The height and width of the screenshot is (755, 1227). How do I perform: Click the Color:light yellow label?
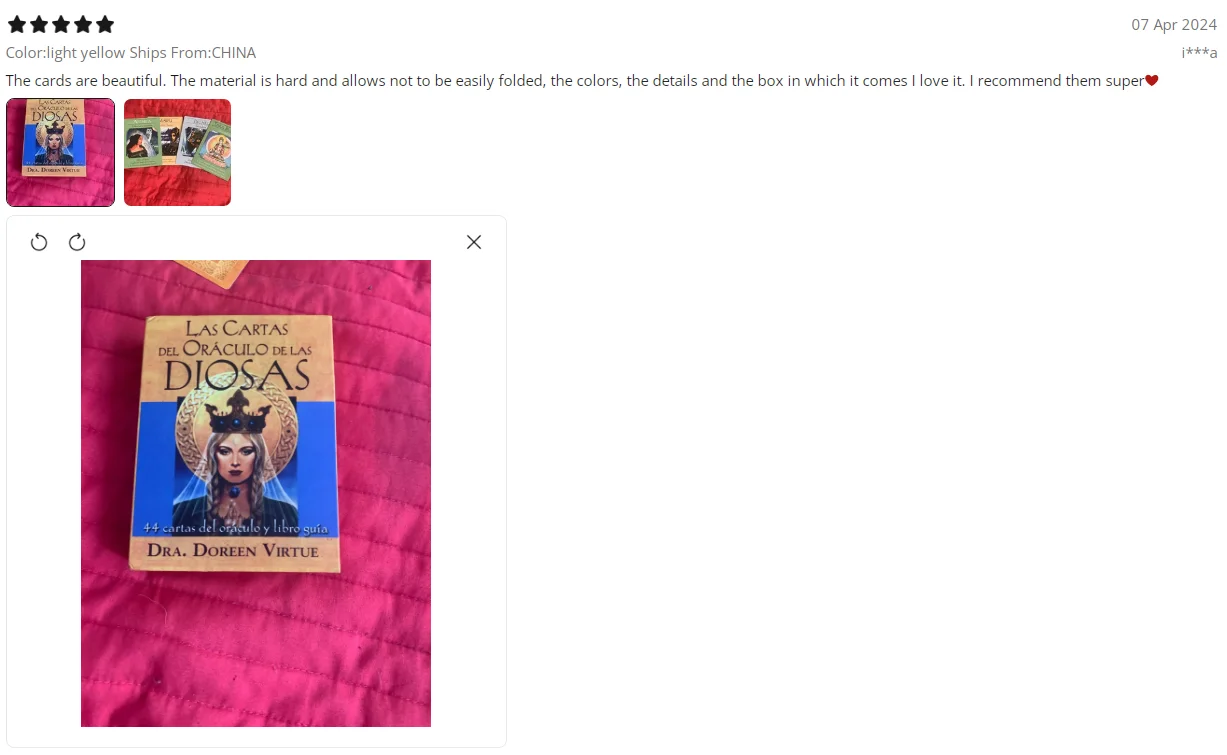[65, 52]
